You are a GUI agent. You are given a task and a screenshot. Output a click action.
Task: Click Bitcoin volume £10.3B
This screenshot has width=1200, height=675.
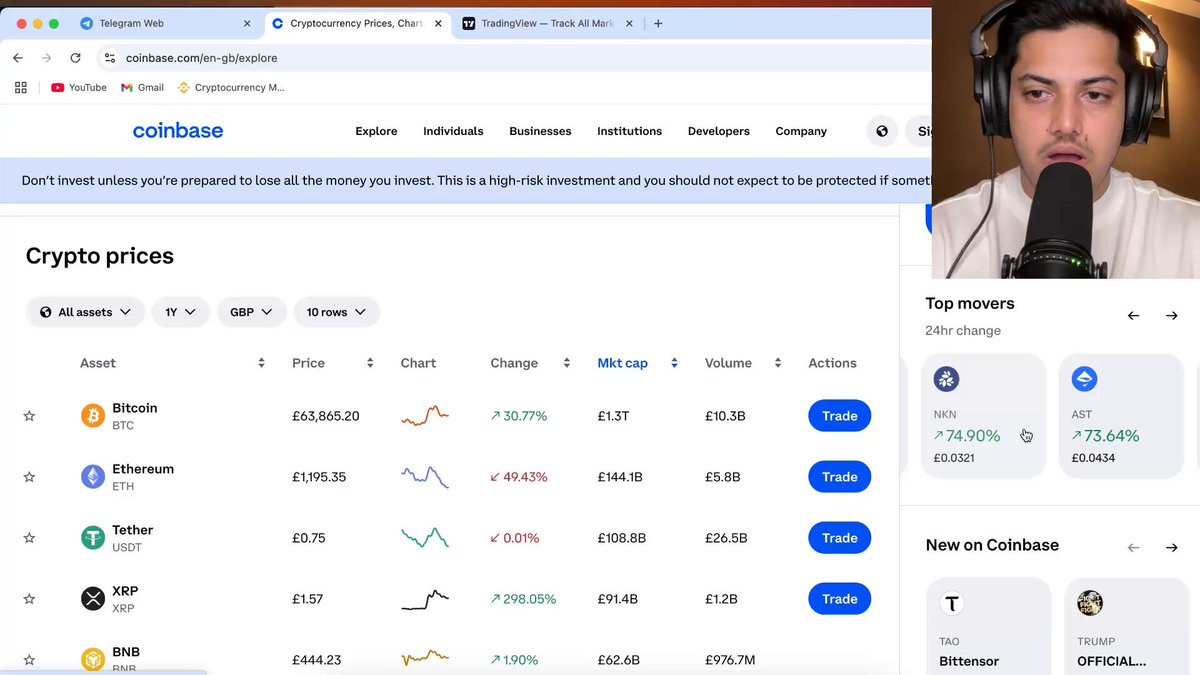[725, 416]
